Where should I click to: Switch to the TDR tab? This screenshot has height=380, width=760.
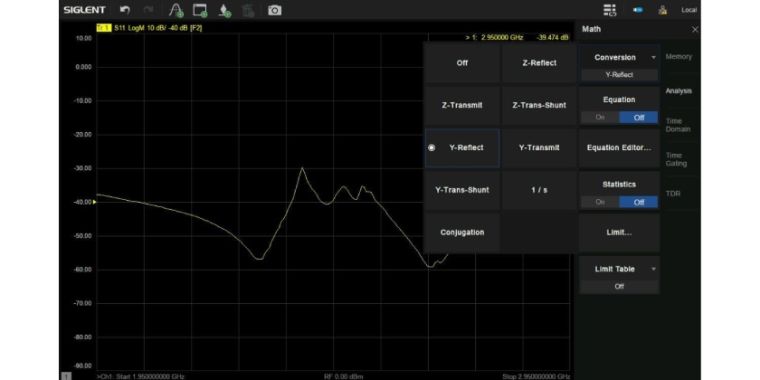click(x=673, y=193)
